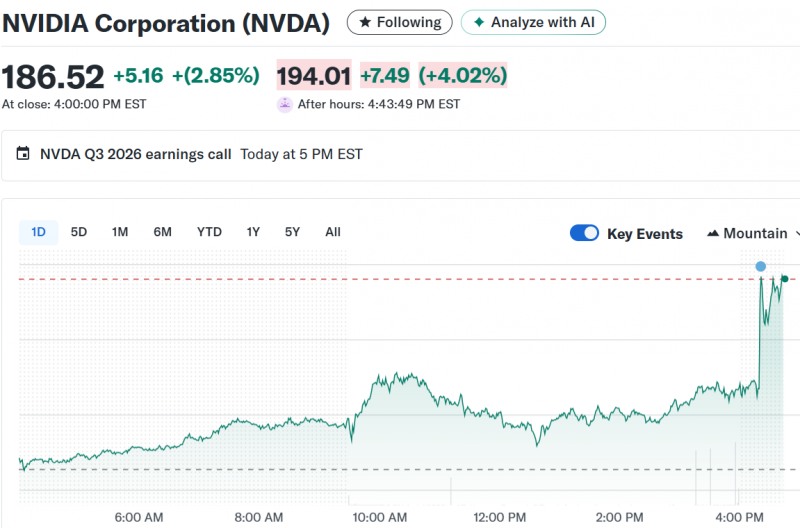This screenshot has width=800, height=528.
Task: Show the 1M chart range
Action: [120, 232]
